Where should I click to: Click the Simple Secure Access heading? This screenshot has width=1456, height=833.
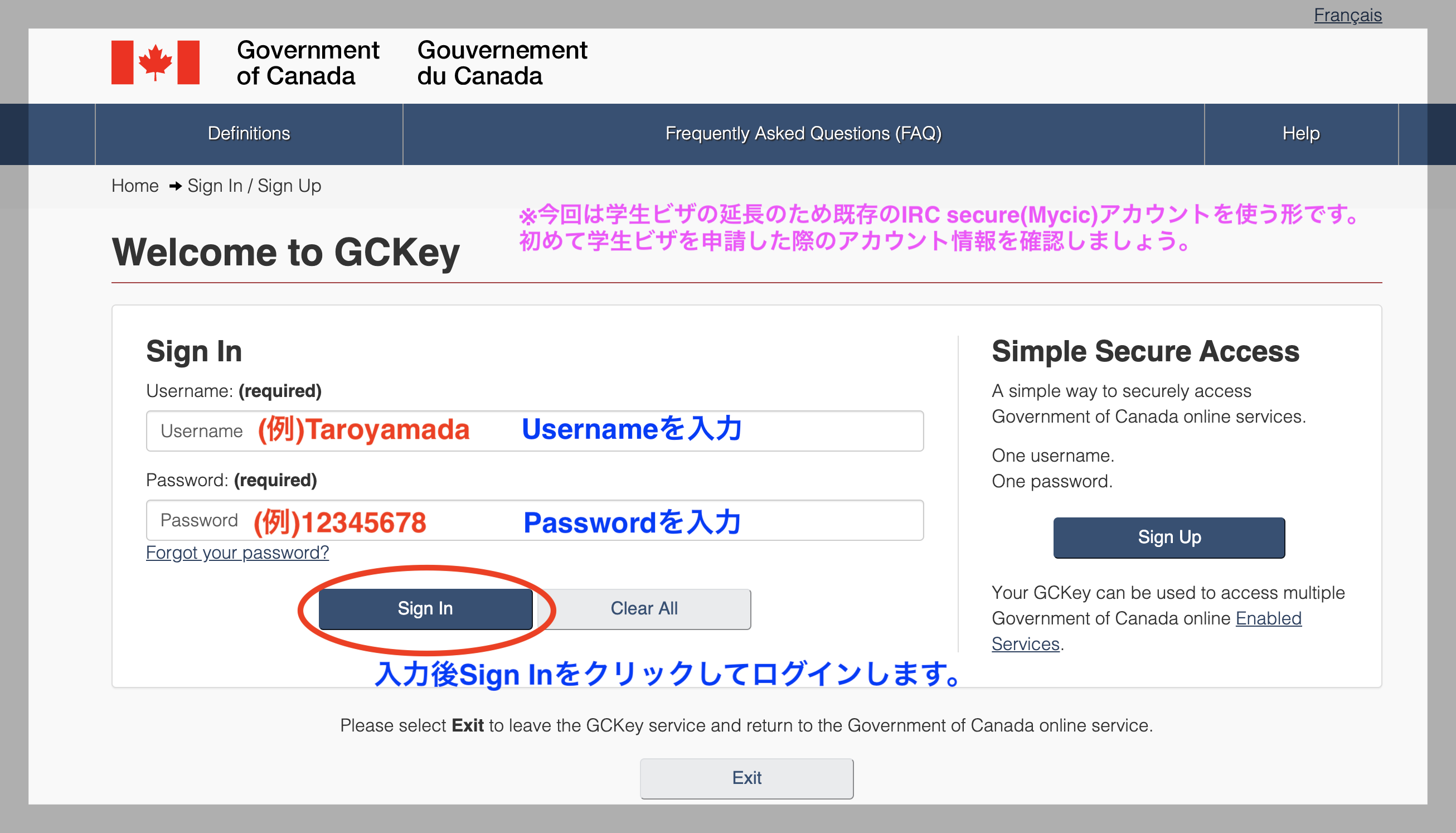[x=1145, y=351]
